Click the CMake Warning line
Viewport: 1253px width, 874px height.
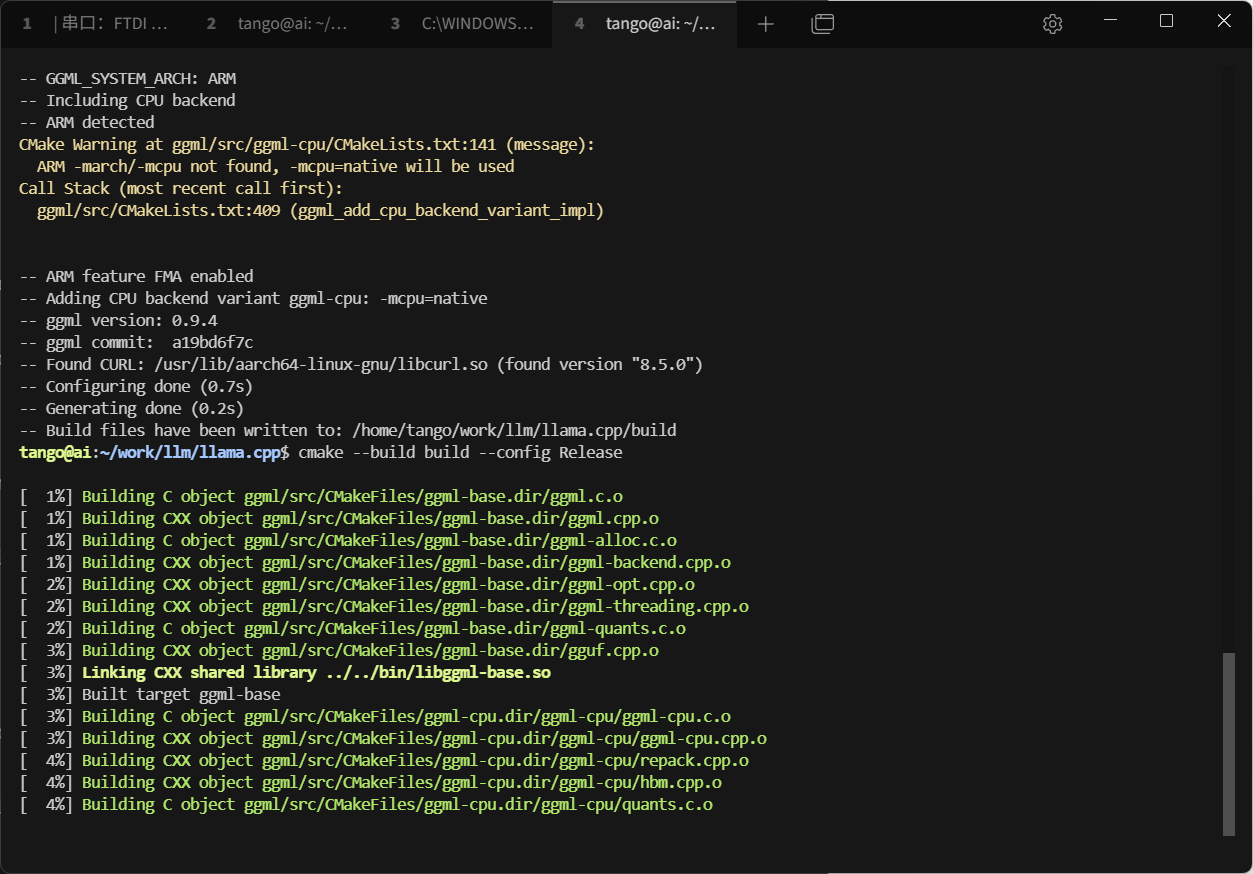click(x=306, y=145)
